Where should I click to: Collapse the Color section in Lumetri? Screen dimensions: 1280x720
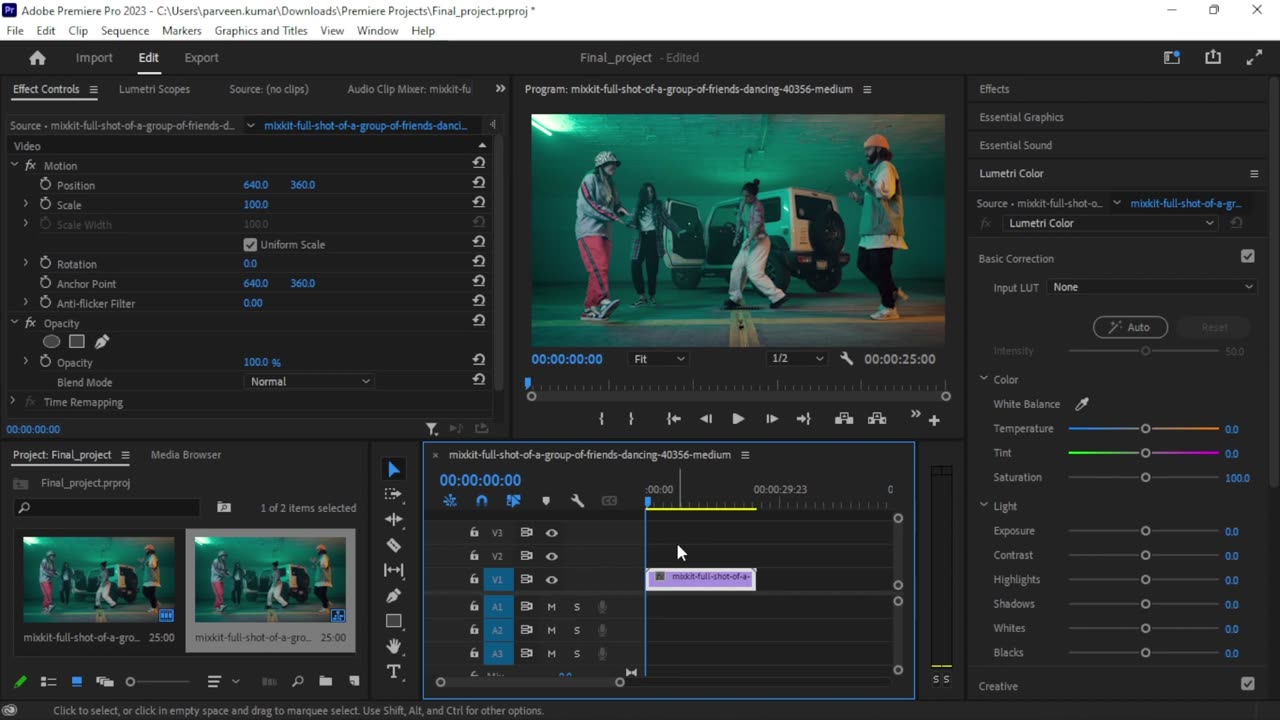pos(984,379)
